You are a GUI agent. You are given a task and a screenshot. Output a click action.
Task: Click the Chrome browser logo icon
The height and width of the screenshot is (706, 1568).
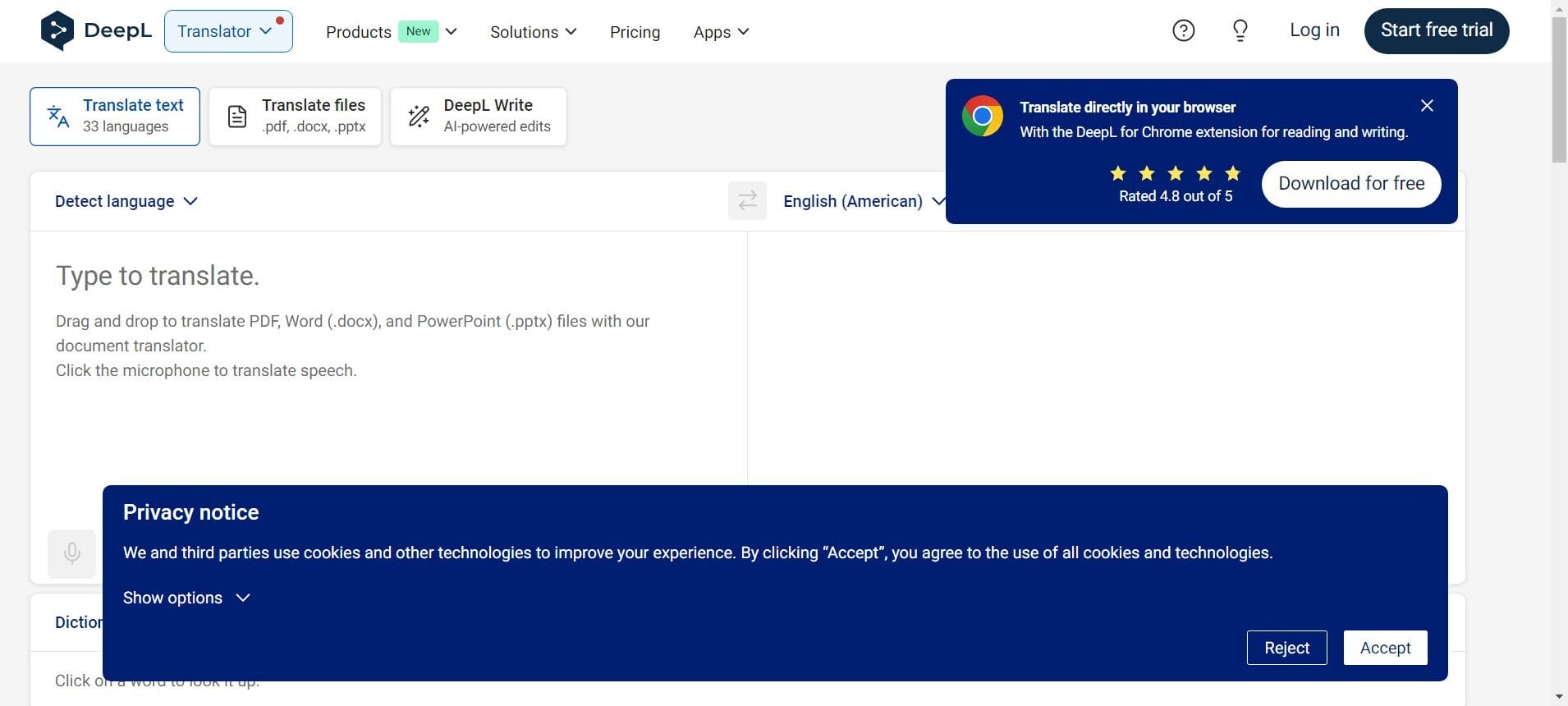pos(983,117)
